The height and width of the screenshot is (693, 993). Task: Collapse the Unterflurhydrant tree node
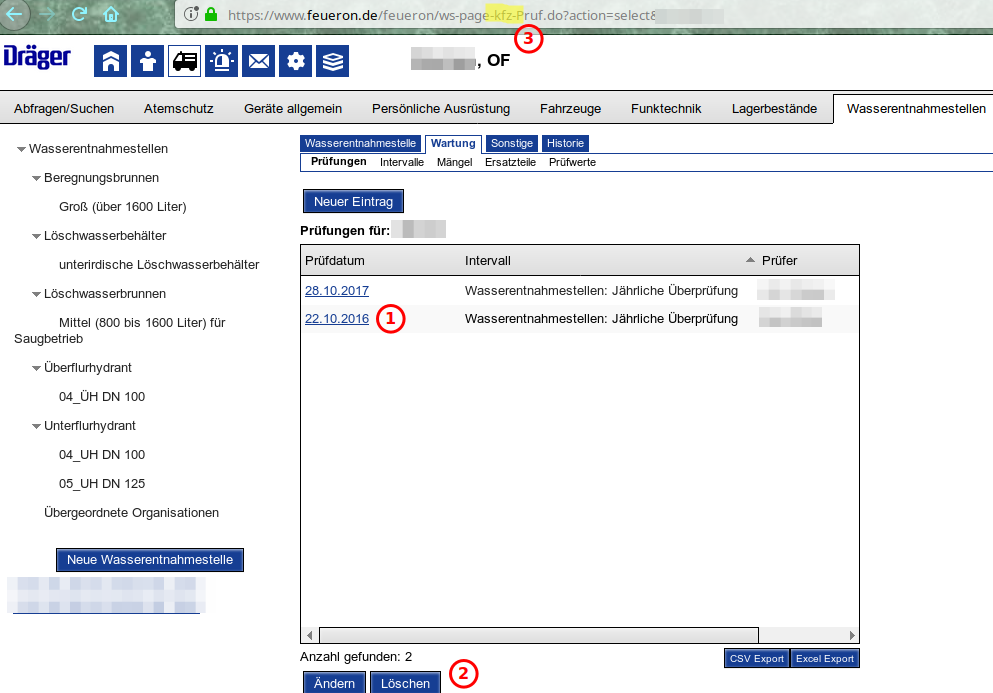pos(36,427)
